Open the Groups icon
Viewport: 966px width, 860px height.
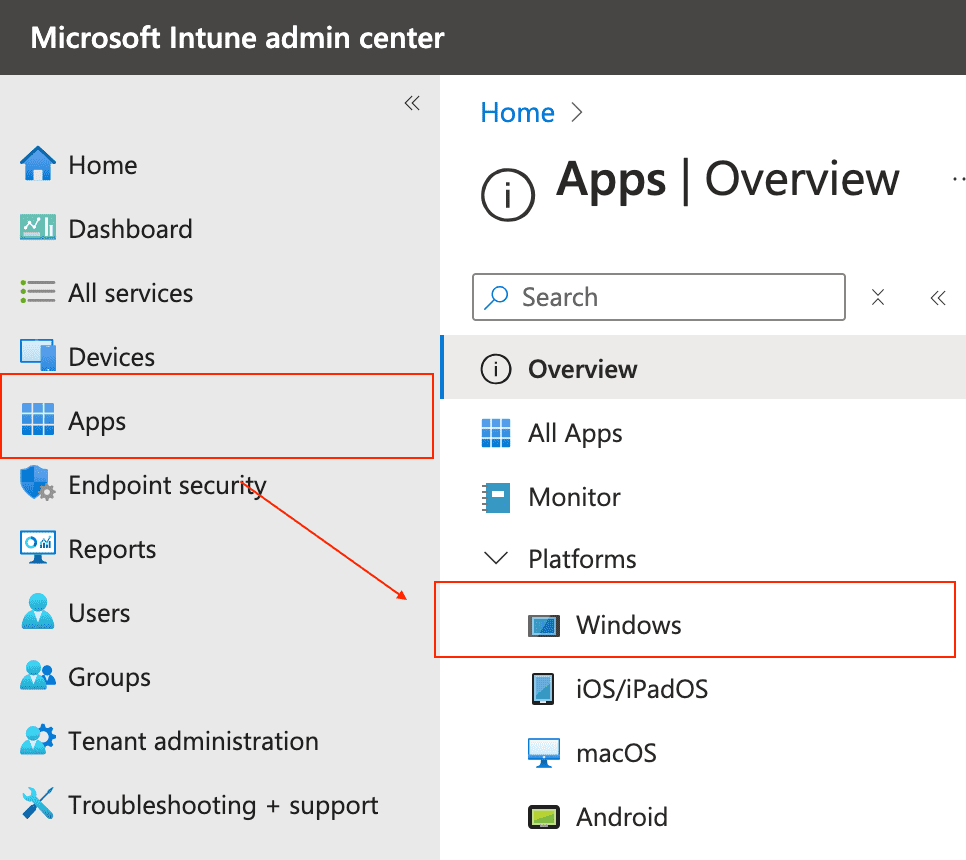pos(36,676)
